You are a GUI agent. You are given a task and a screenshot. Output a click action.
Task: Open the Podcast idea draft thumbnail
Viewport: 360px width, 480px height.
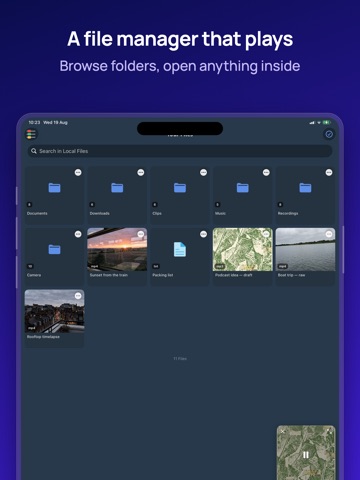click(x=243, y=249)
